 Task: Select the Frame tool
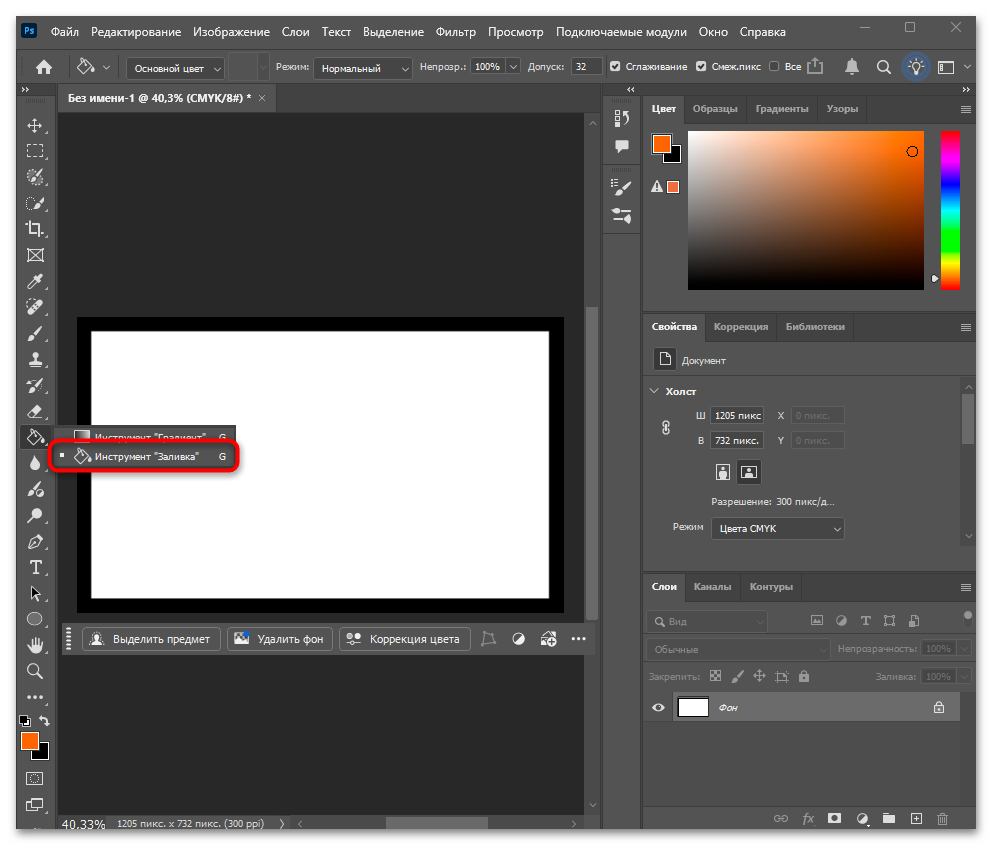35,255
